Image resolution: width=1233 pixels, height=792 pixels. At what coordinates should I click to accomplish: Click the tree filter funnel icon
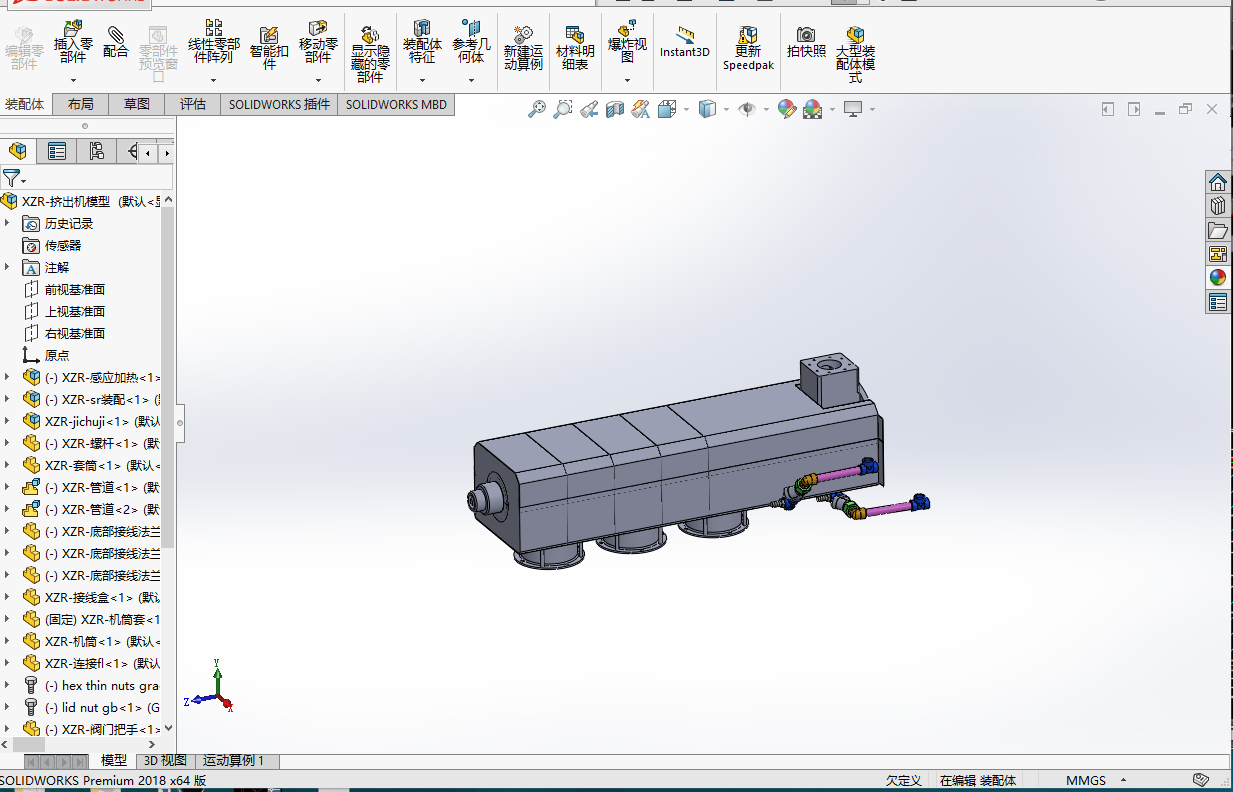tap(11, 178)
